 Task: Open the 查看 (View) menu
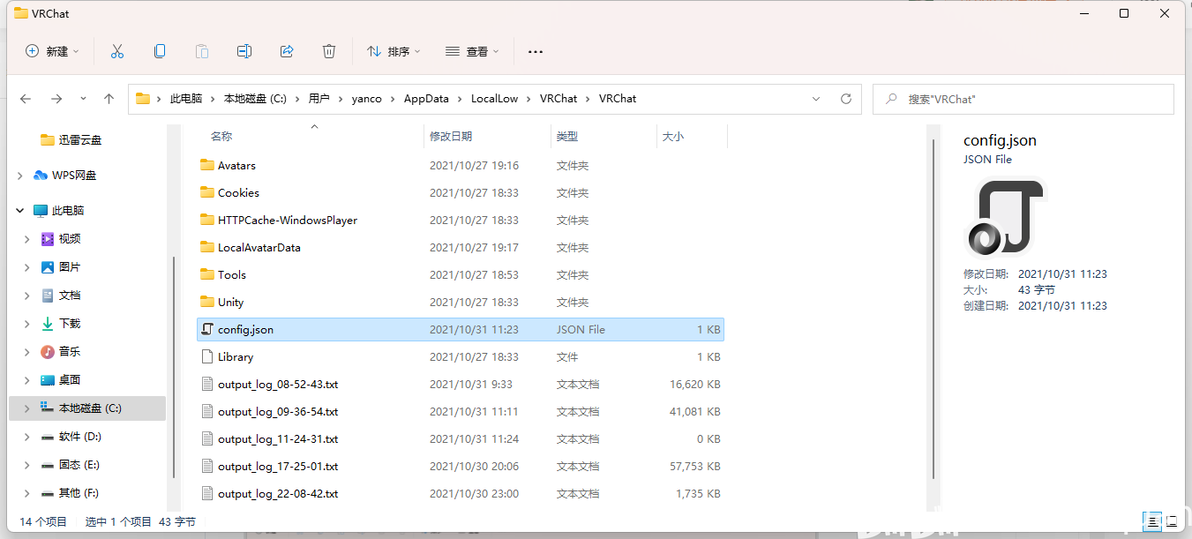coord(472,51)
